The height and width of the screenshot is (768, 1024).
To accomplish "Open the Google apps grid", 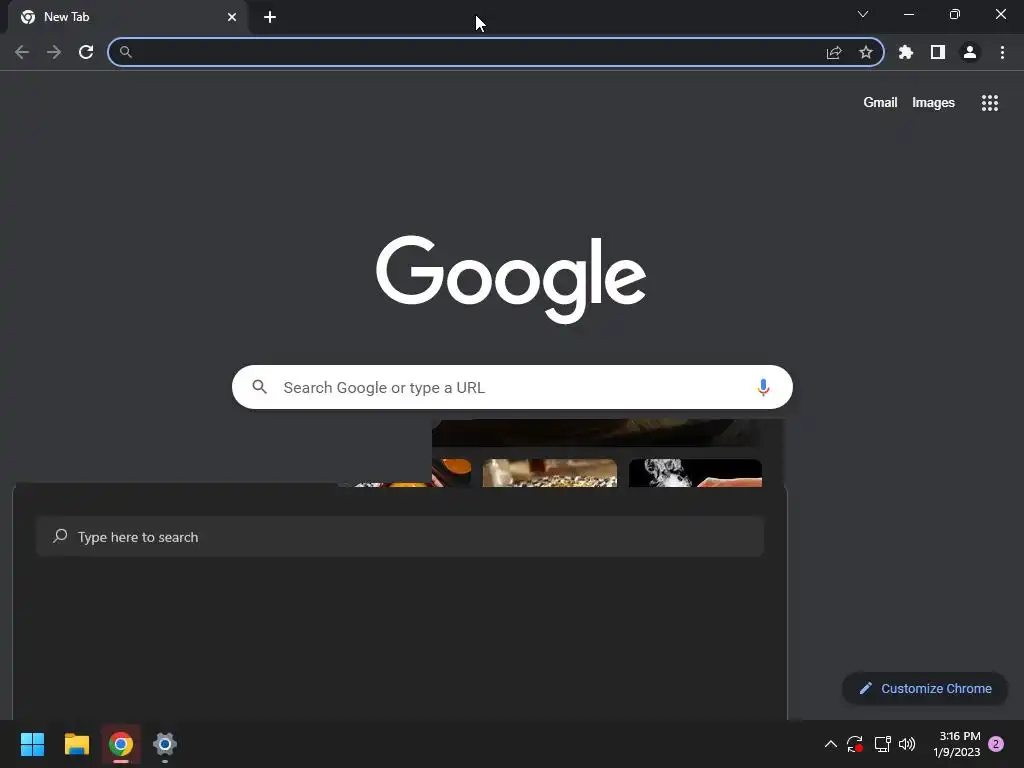I will click(990, 103).
